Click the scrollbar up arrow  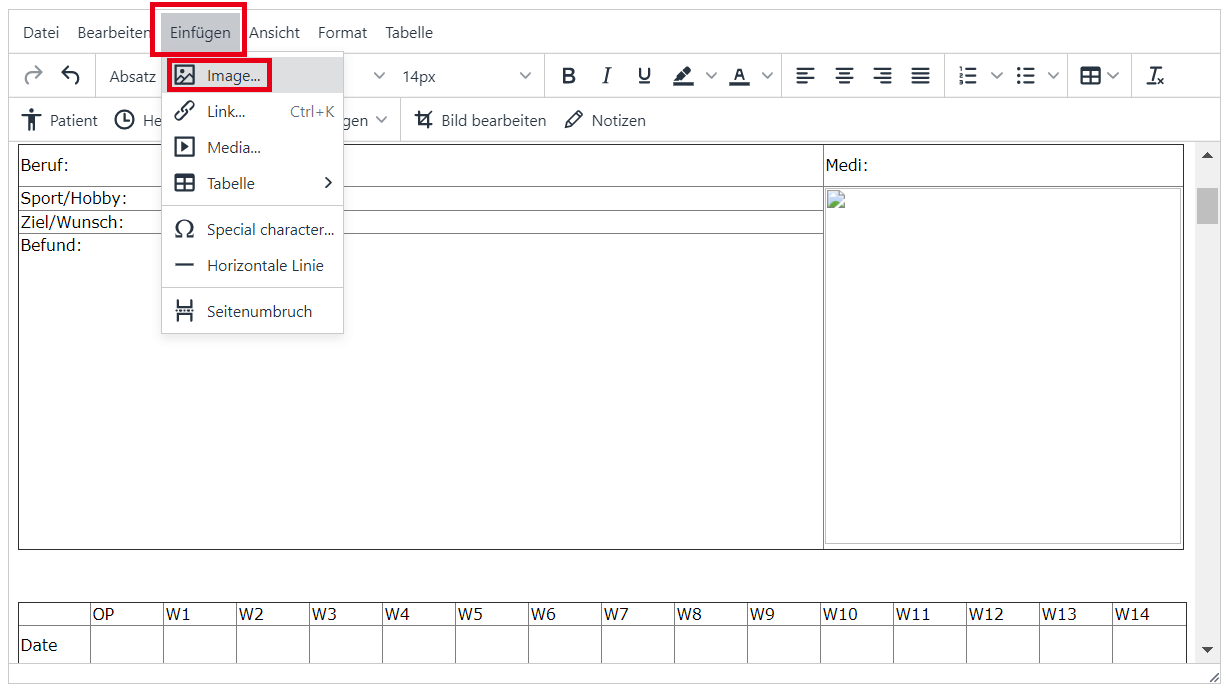1207,155
